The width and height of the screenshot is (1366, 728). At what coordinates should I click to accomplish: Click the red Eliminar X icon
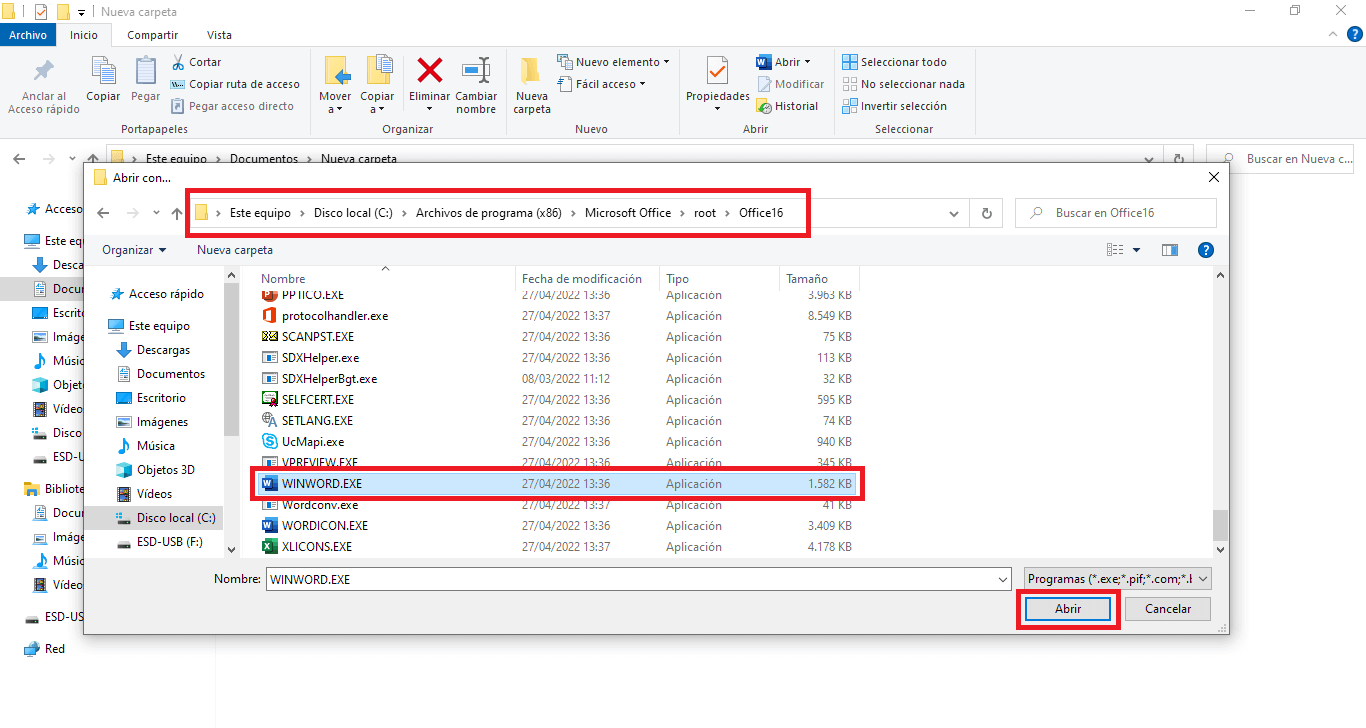click(430, 70)
